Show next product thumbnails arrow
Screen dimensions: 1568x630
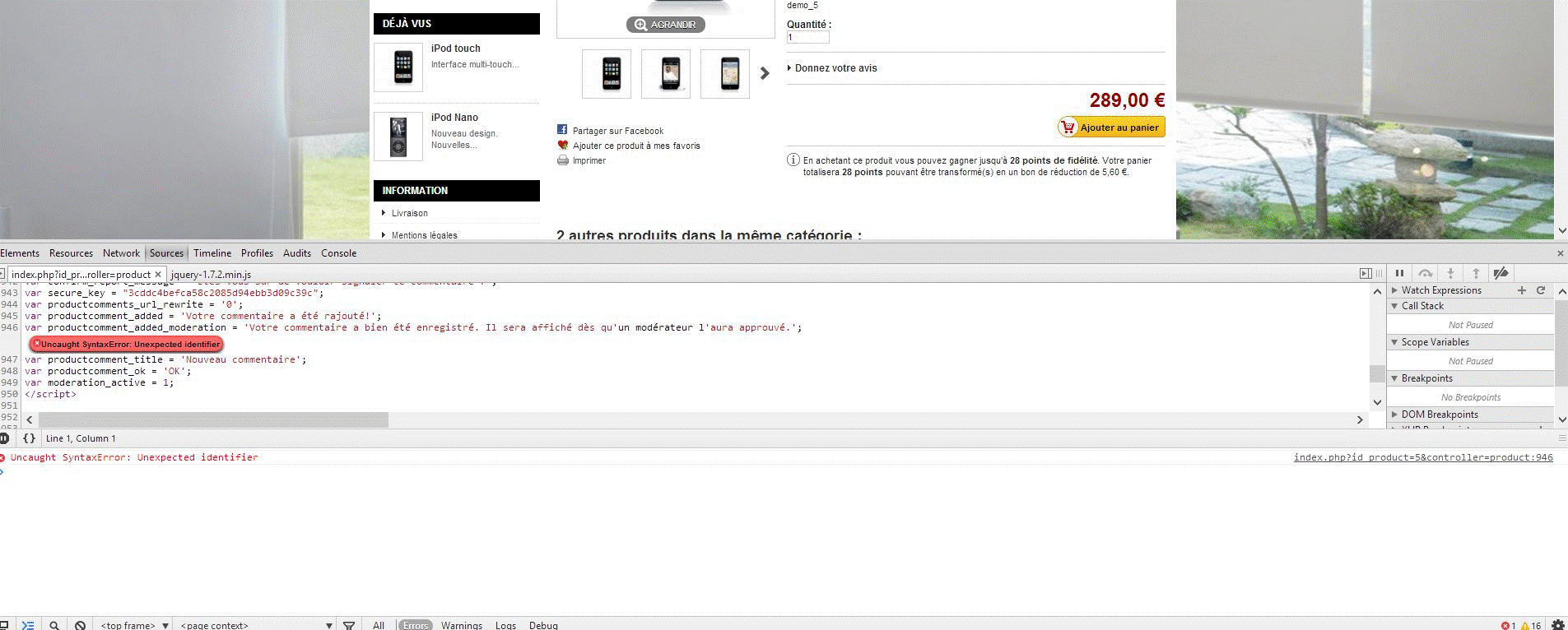point(765,73)
